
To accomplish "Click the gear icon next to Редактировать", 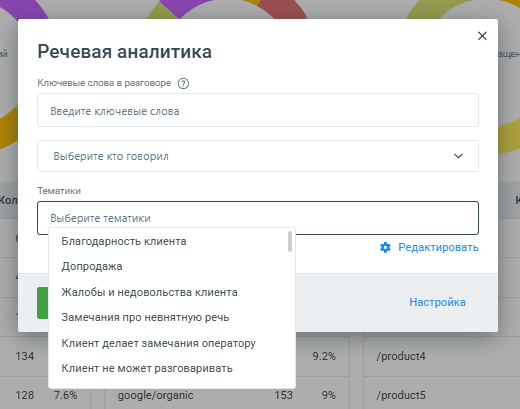I will [385, 247].
